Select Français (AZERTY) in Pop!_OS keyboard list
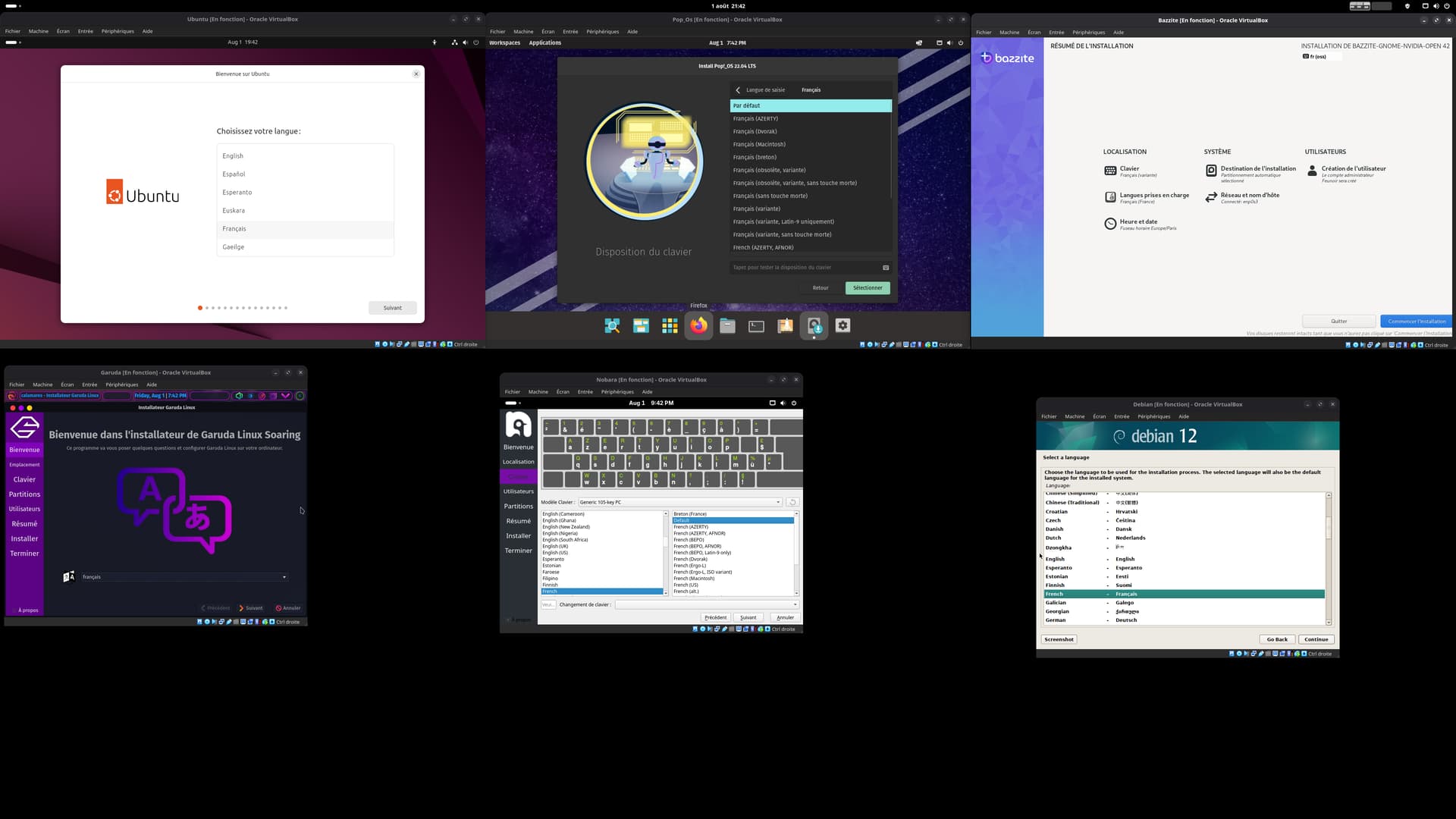This screenshot has width=1456, height=819. click(755, 119)
